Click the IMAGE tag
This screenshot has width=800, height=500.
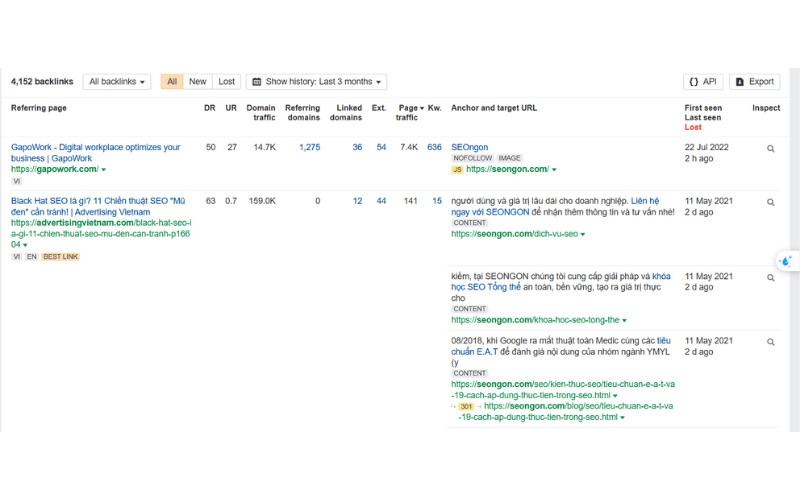click(509, 158)
